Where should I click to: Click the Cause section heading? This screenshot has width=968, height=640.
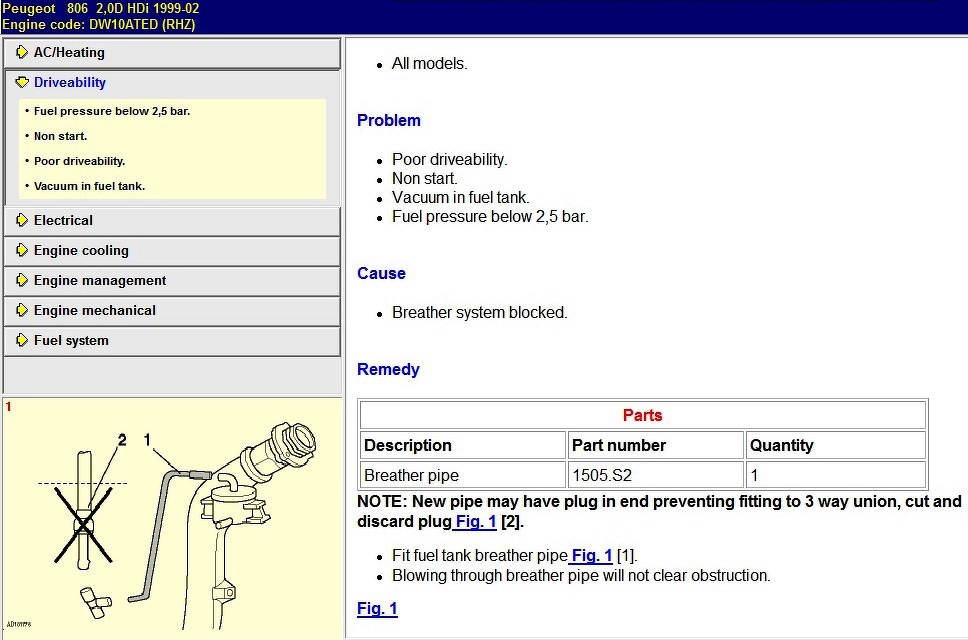click(x=382, y=273)
